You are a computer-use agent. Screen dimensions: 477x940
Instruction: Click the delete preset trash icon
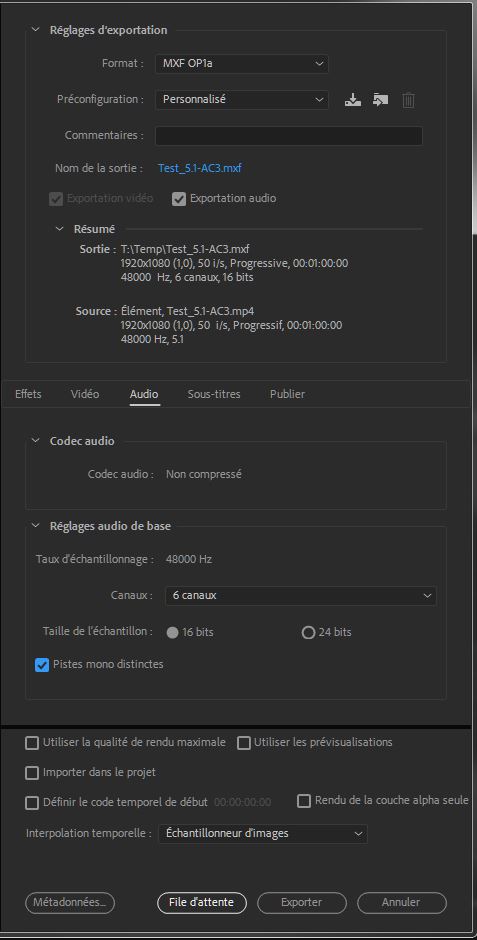click(x=408, y=100)
